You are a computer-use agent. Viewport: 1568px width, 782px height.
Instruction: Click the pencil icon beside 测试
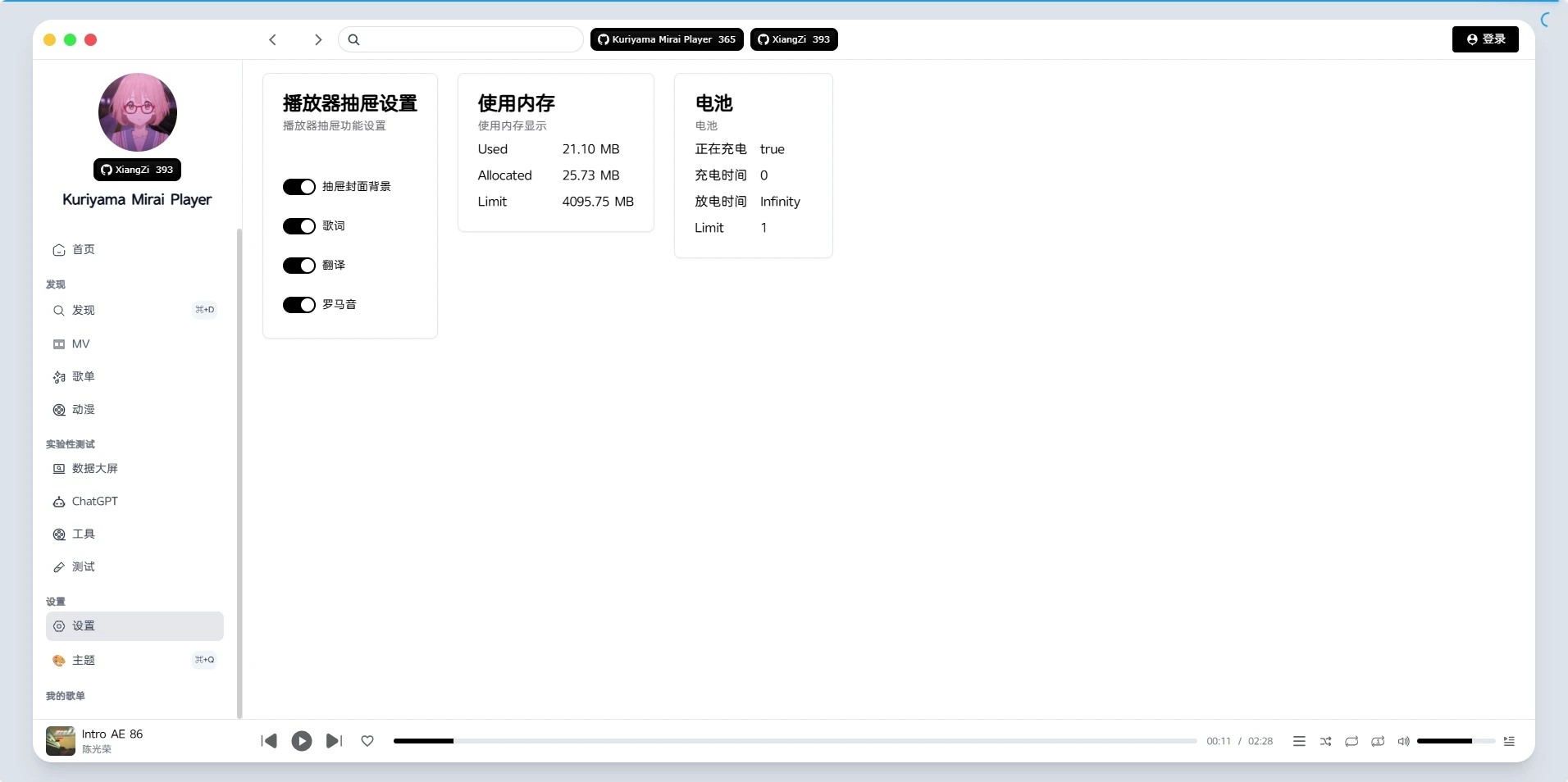(59, 567)
